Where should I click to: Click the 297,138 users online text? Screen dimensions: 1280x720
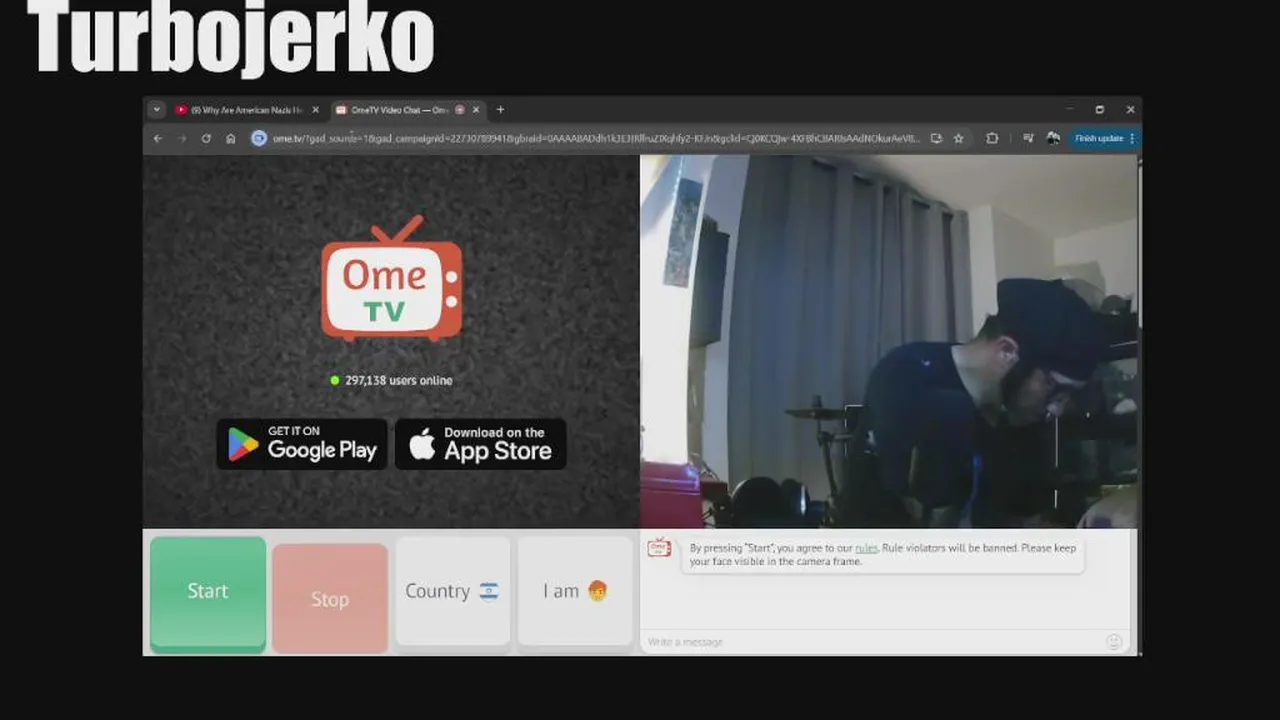[398, 380]
